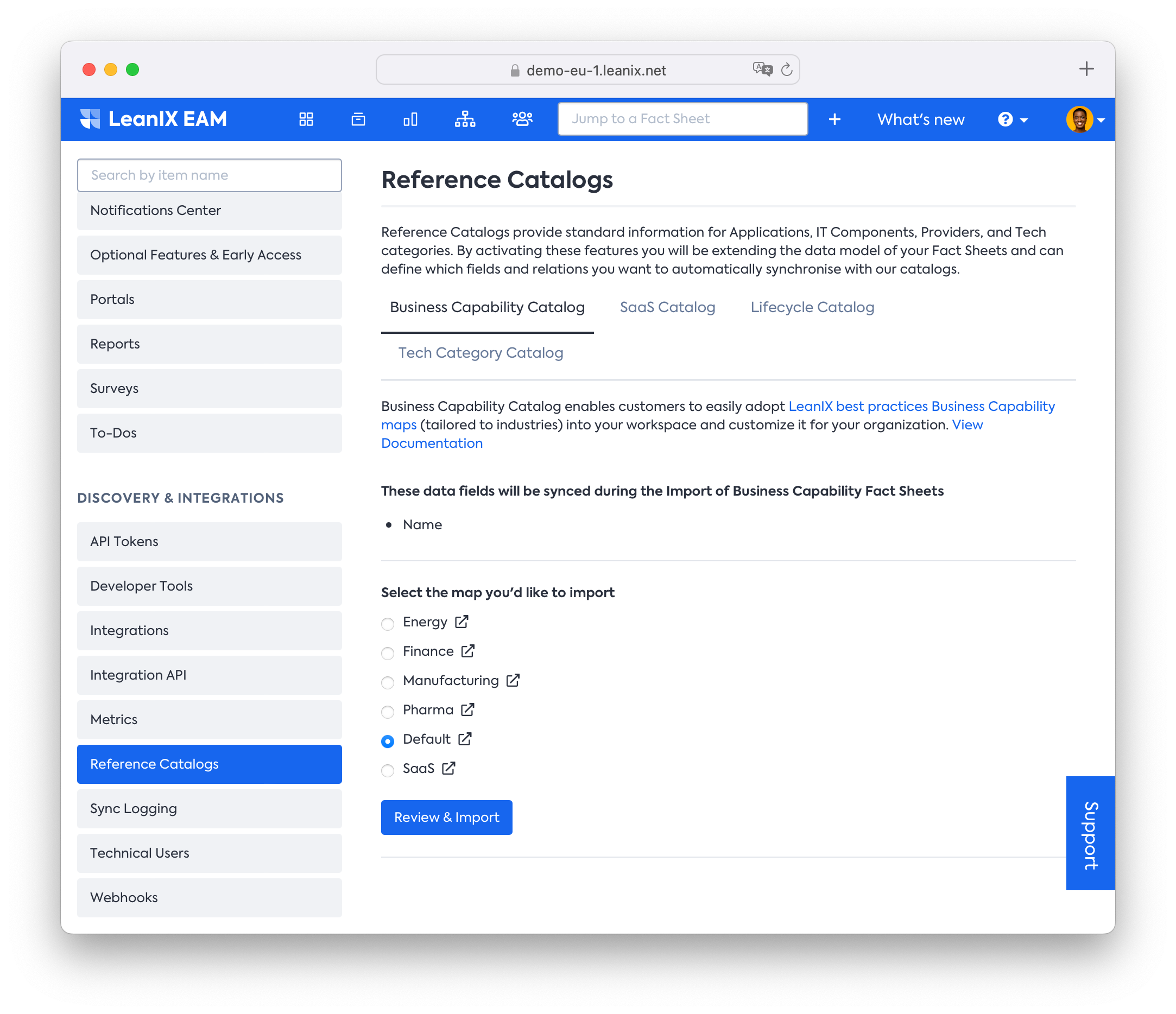Open Webhooks in sidebar
This screenshot has height=1014, width=1176.
pyautogui.click(x=210, y=898)
